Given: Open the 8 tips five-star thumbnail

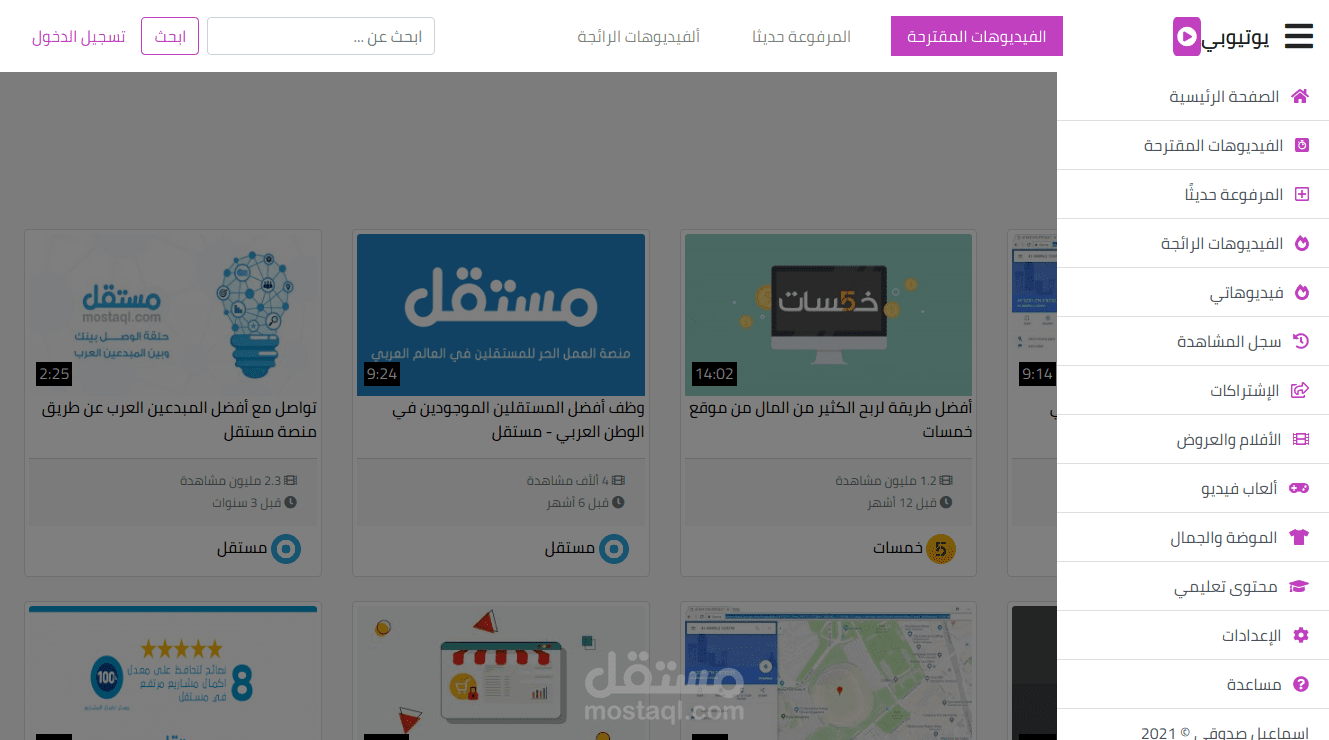Looking at the screenshot, I should click(173, 672).
